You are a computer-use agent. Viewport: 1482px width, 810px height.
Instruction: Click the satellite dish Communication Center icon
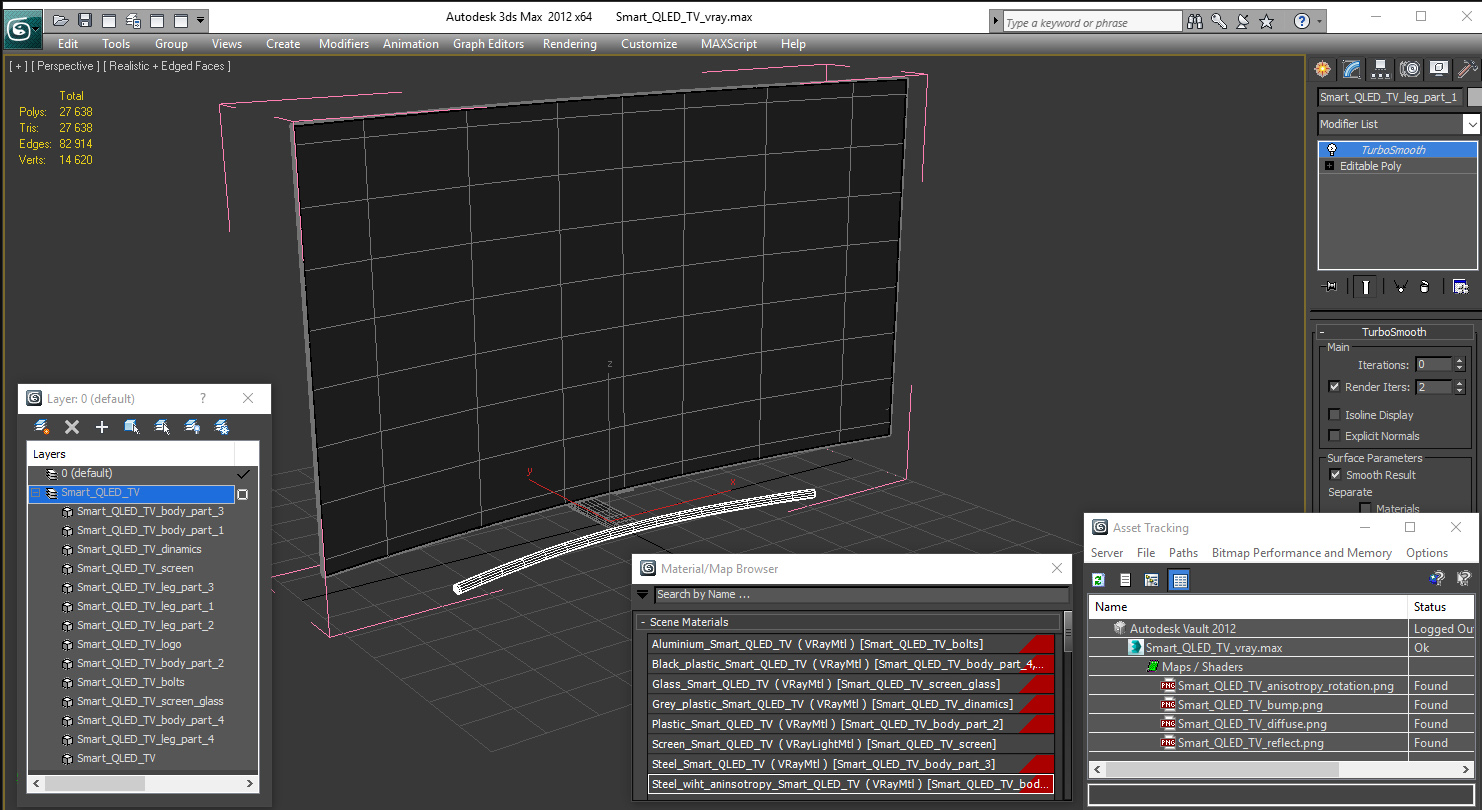[1242, 21]
